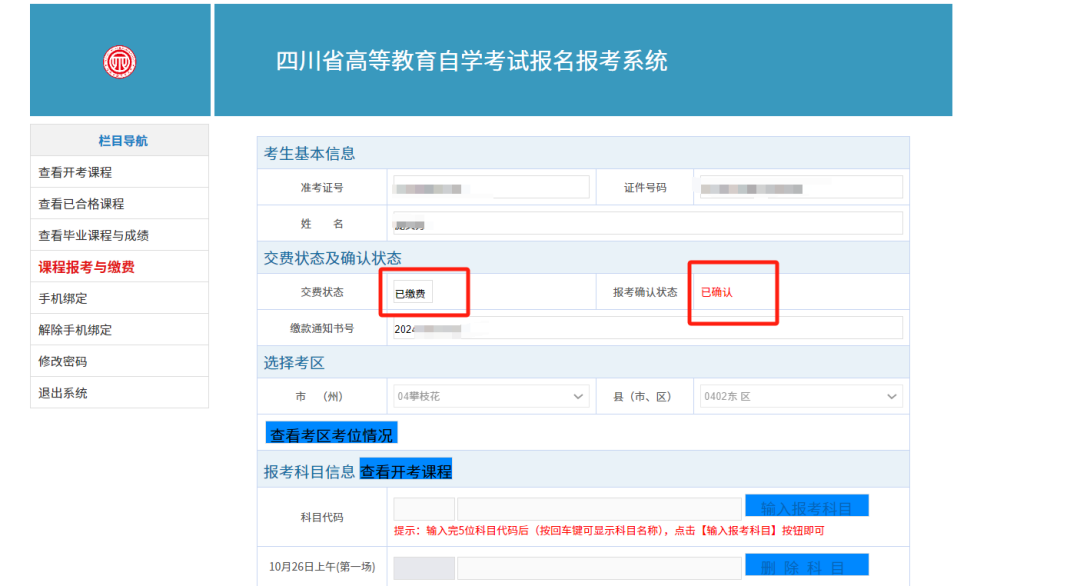The image size is (1080, 586).
Task: Go to 课程报考与缴费 page
Action: pyautogui.click(x=86, y=267)
